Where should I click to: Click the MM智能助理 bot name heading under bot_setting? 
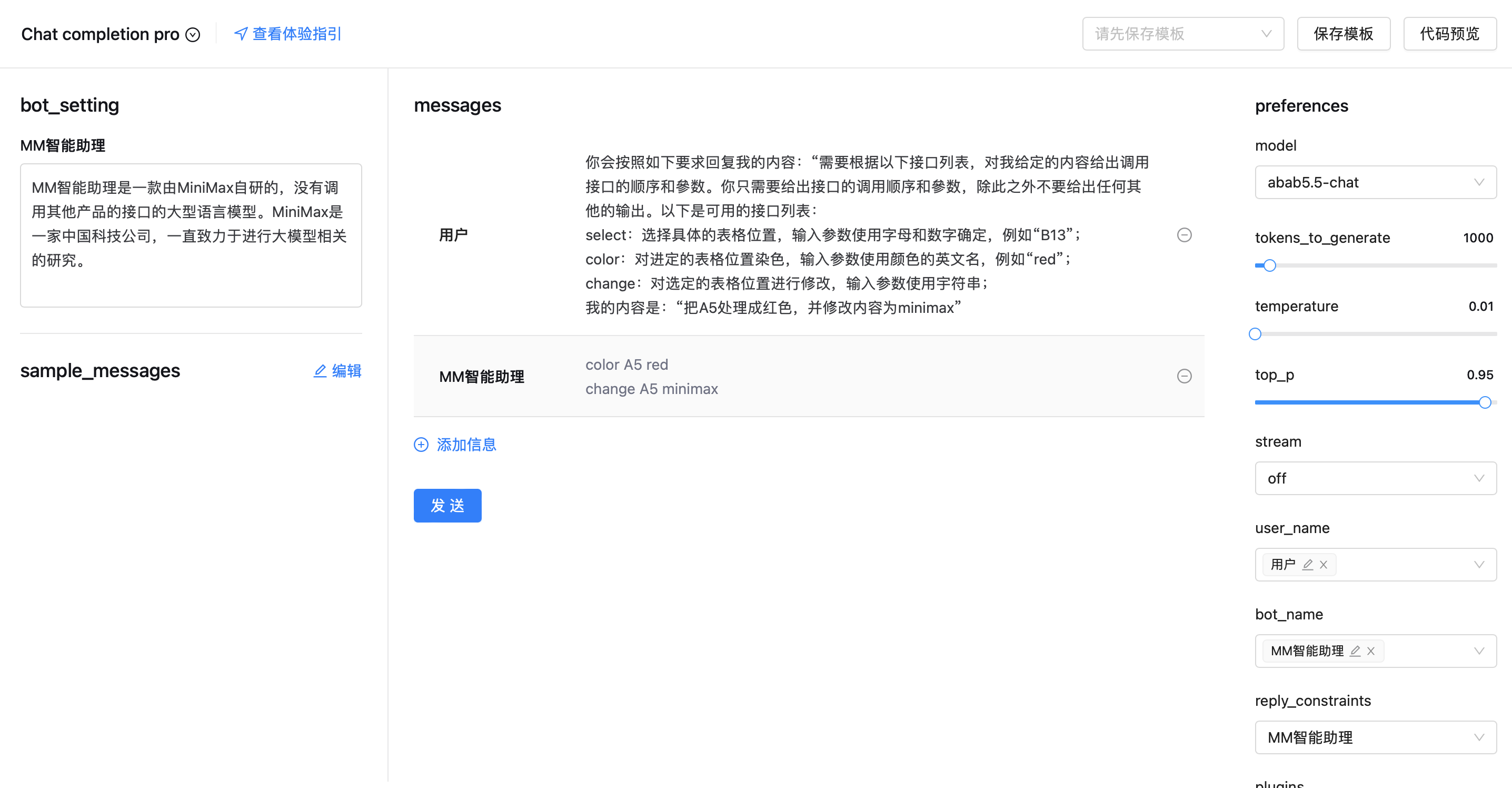click(63, 145)
